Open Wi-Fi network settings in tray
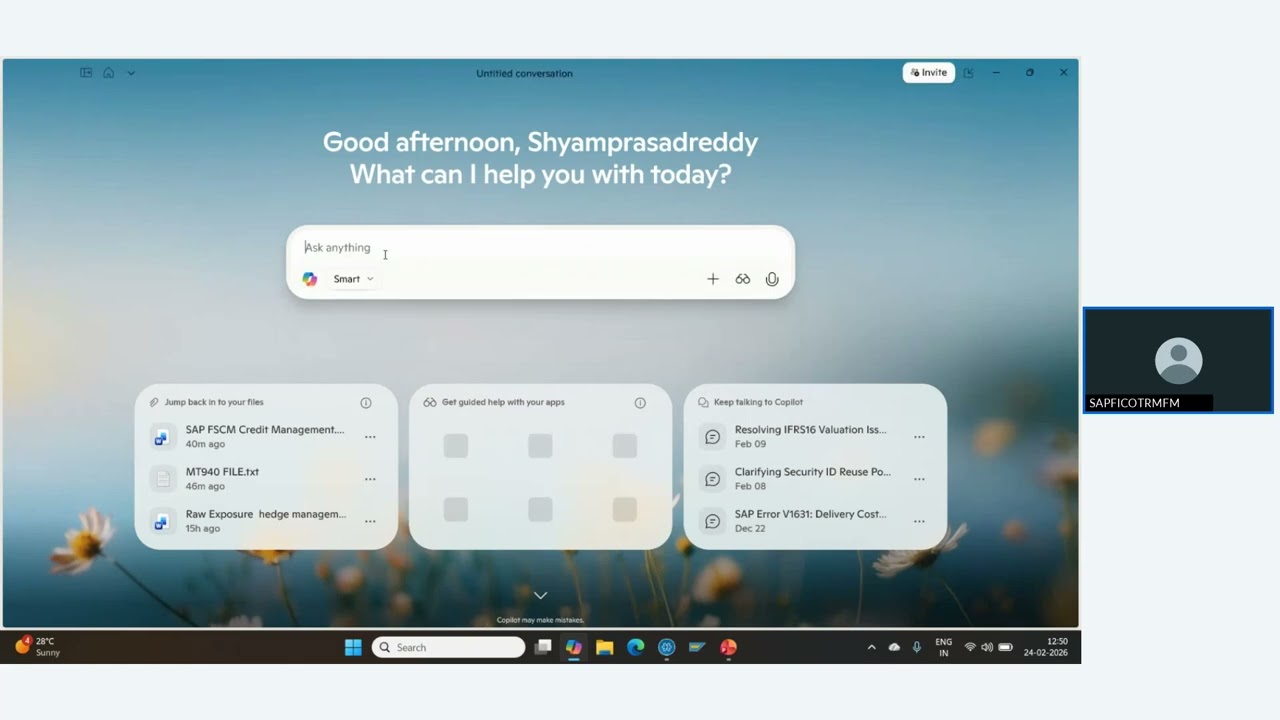The height and width of the screenshot is (720, 1280). click(x=970, y=647)
